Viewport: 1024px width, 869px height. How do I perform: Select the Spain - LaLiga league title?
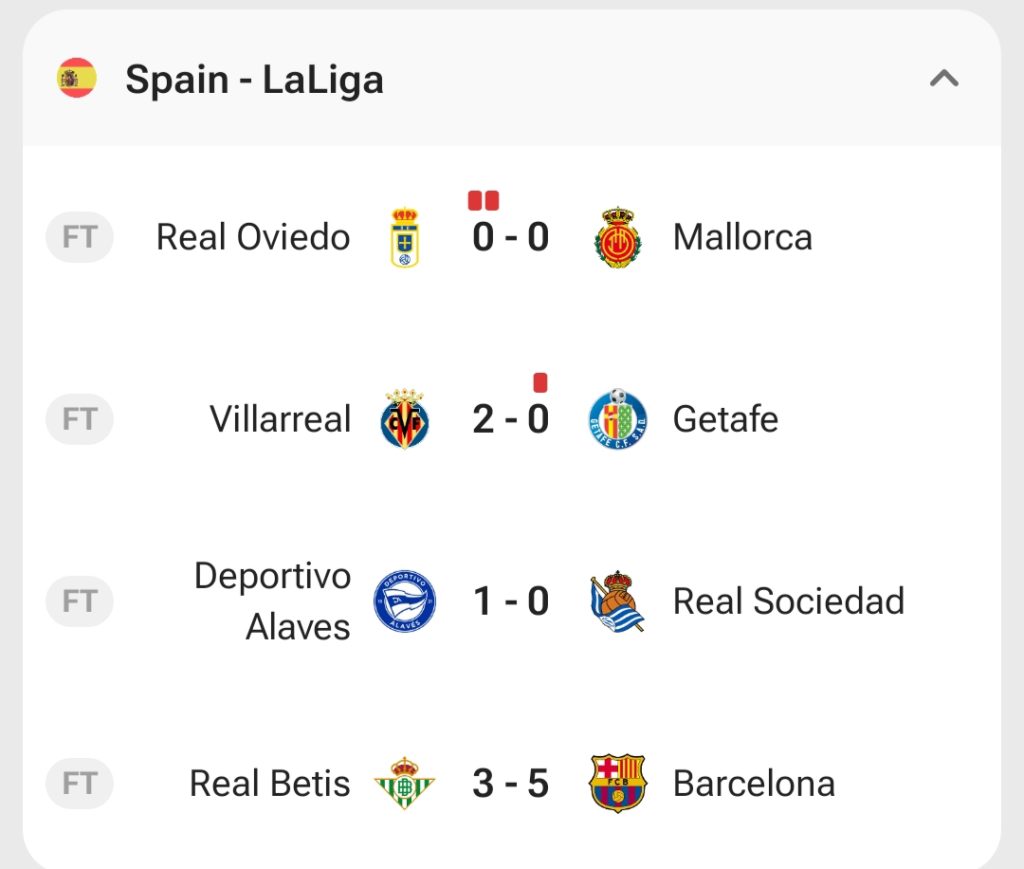click(254, 80)
